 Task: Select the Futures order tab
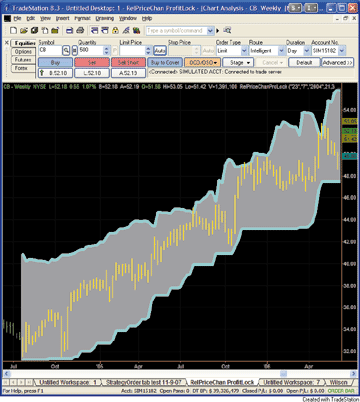(x=23, y=60)
